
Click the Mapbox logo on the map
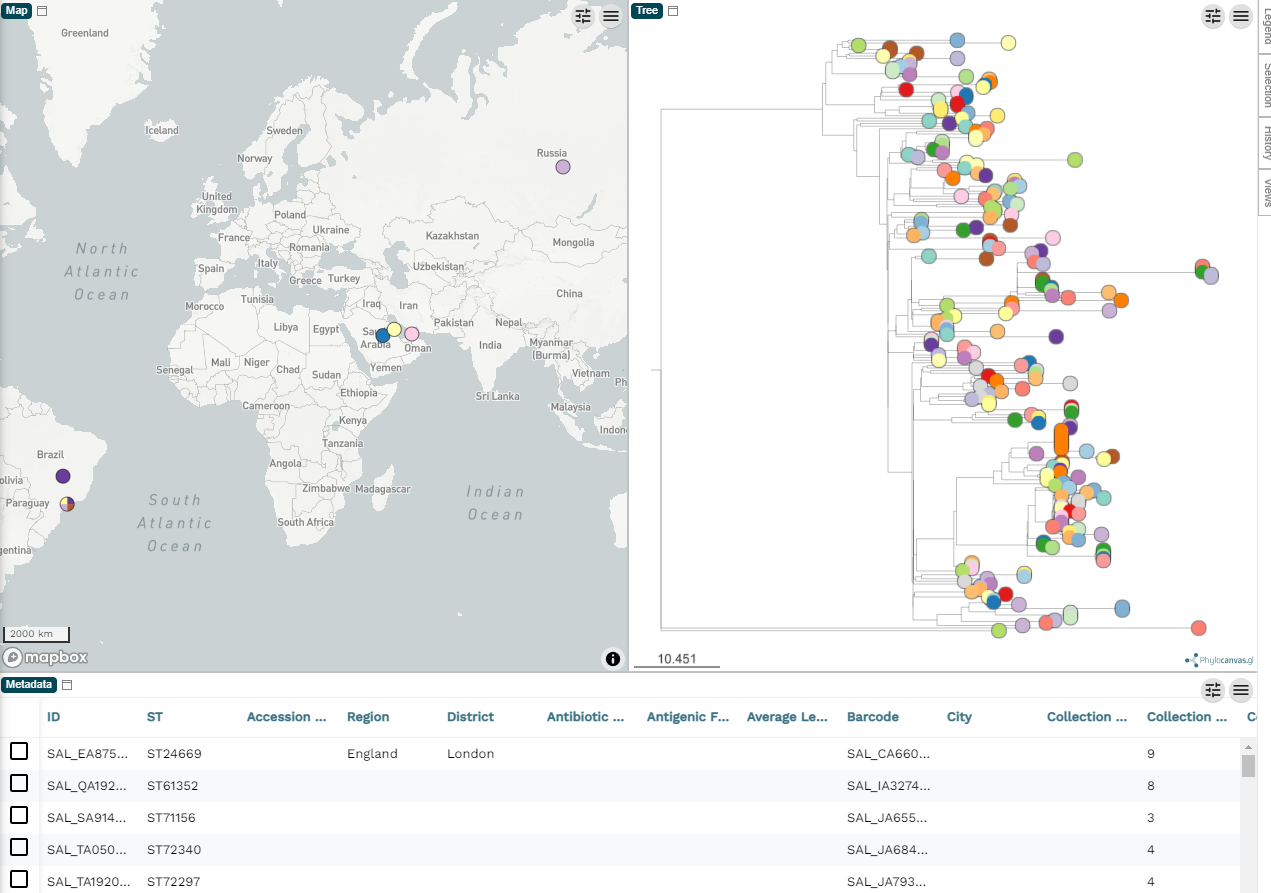click(45, 657)
